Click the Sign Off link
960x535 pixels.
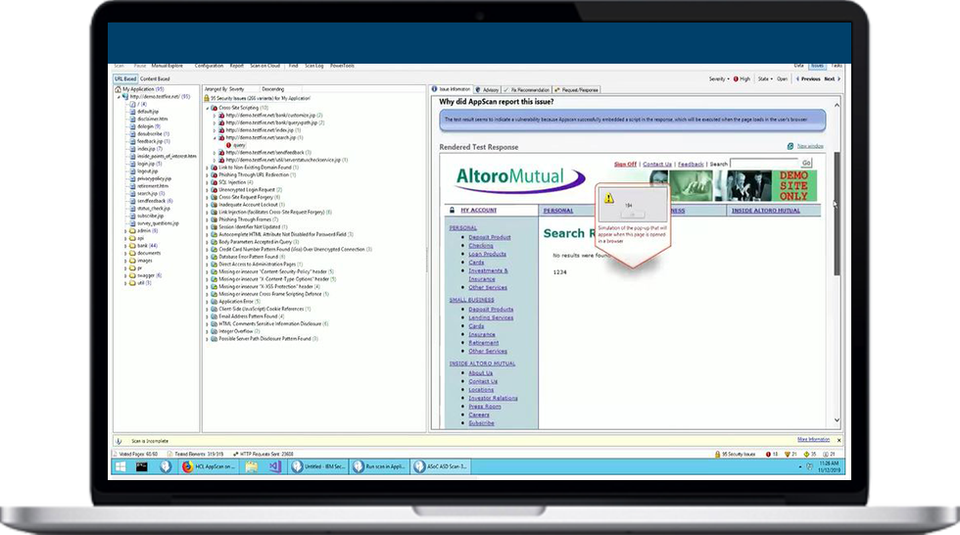625,164
